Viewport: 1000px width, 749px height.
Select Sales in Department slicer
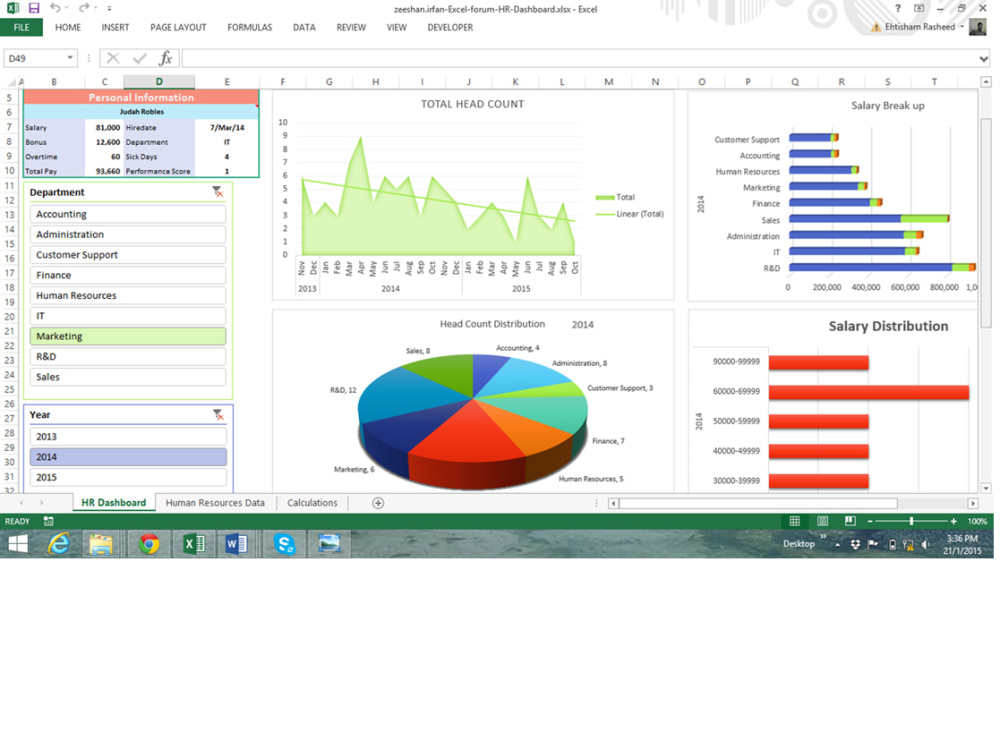tap(128, 377)
